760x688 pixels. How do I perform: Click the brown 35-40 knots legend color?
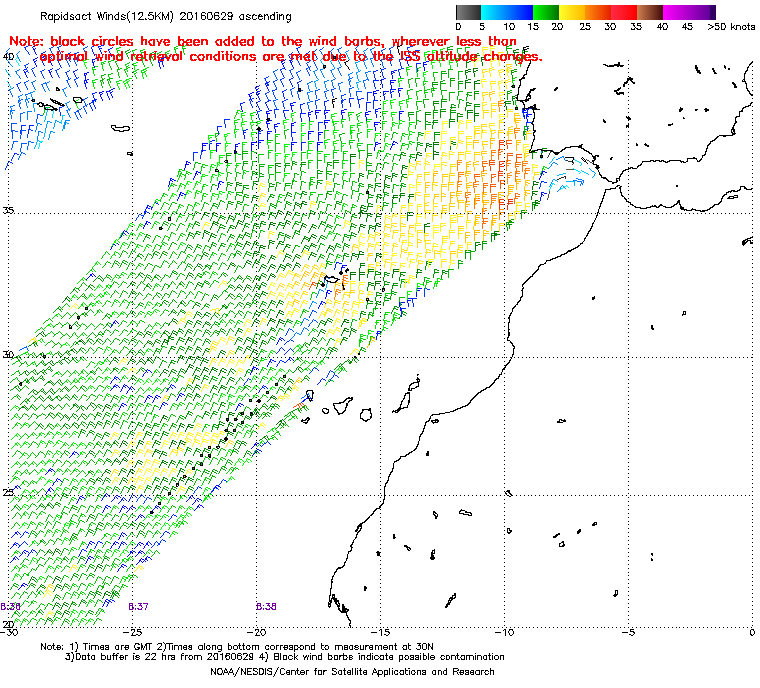(650, 12)
